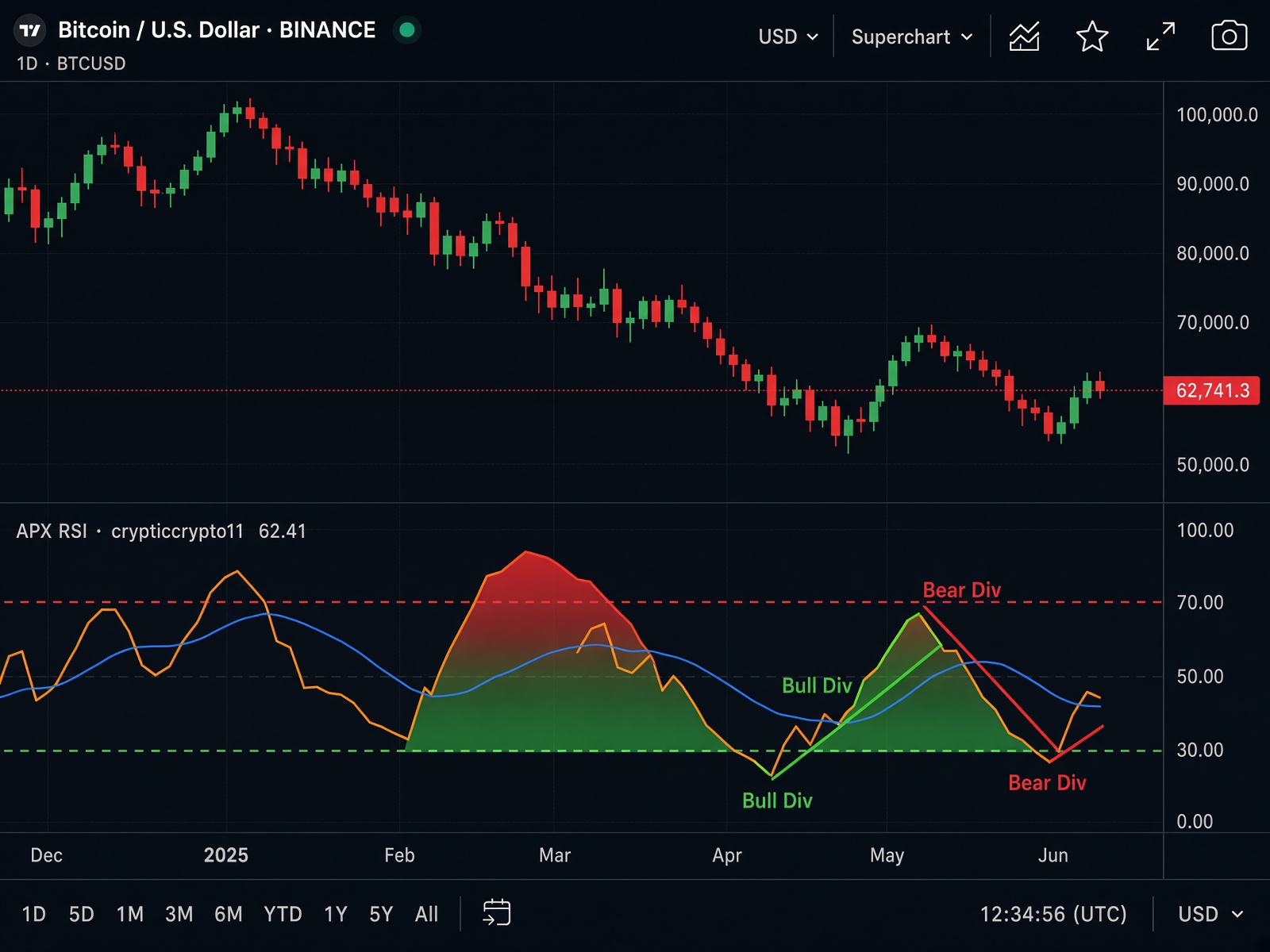Click the Bitcoin / U.S. Dollar symbol title

[x=217, y=30]
